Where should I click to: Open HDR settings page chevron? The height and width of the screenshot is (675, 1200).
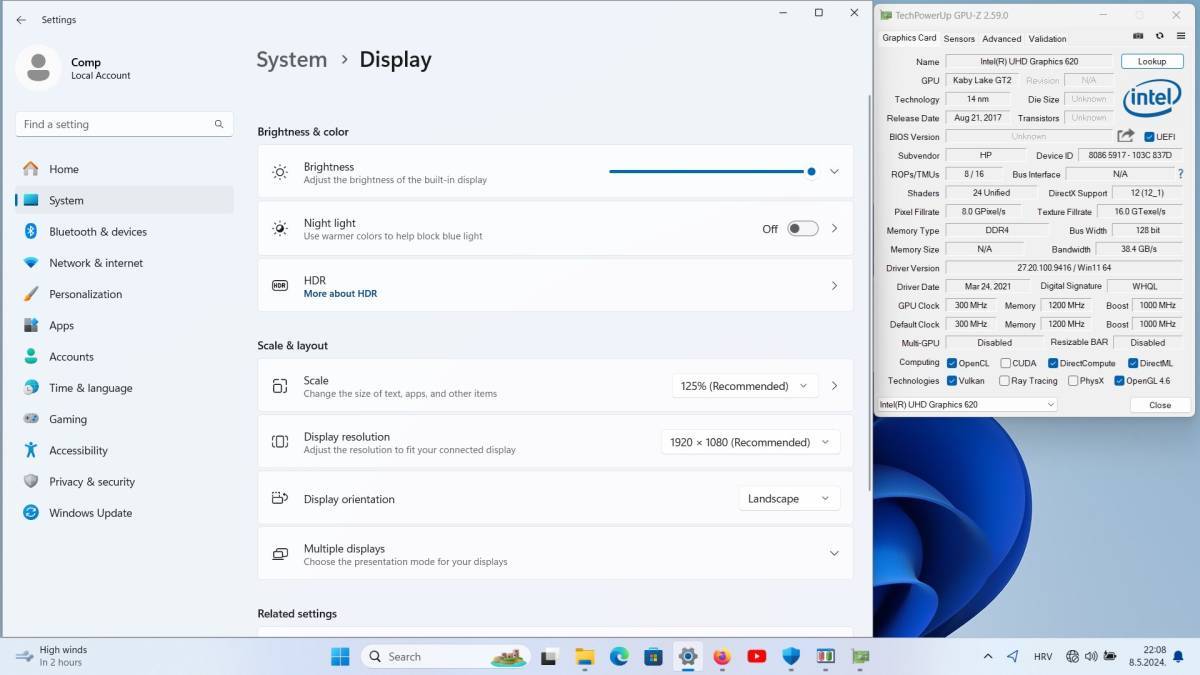[834, 286]
